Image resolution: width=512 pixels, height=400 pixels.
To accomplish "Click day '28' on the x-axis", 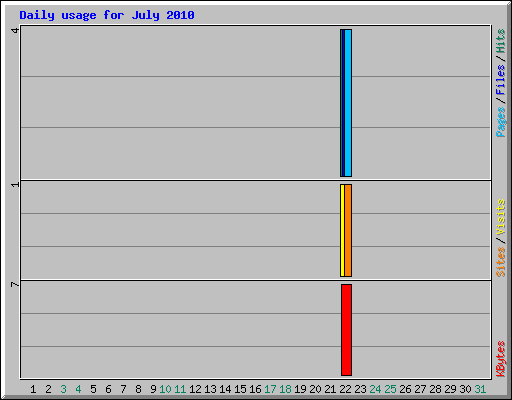I will tap(436, 389).
